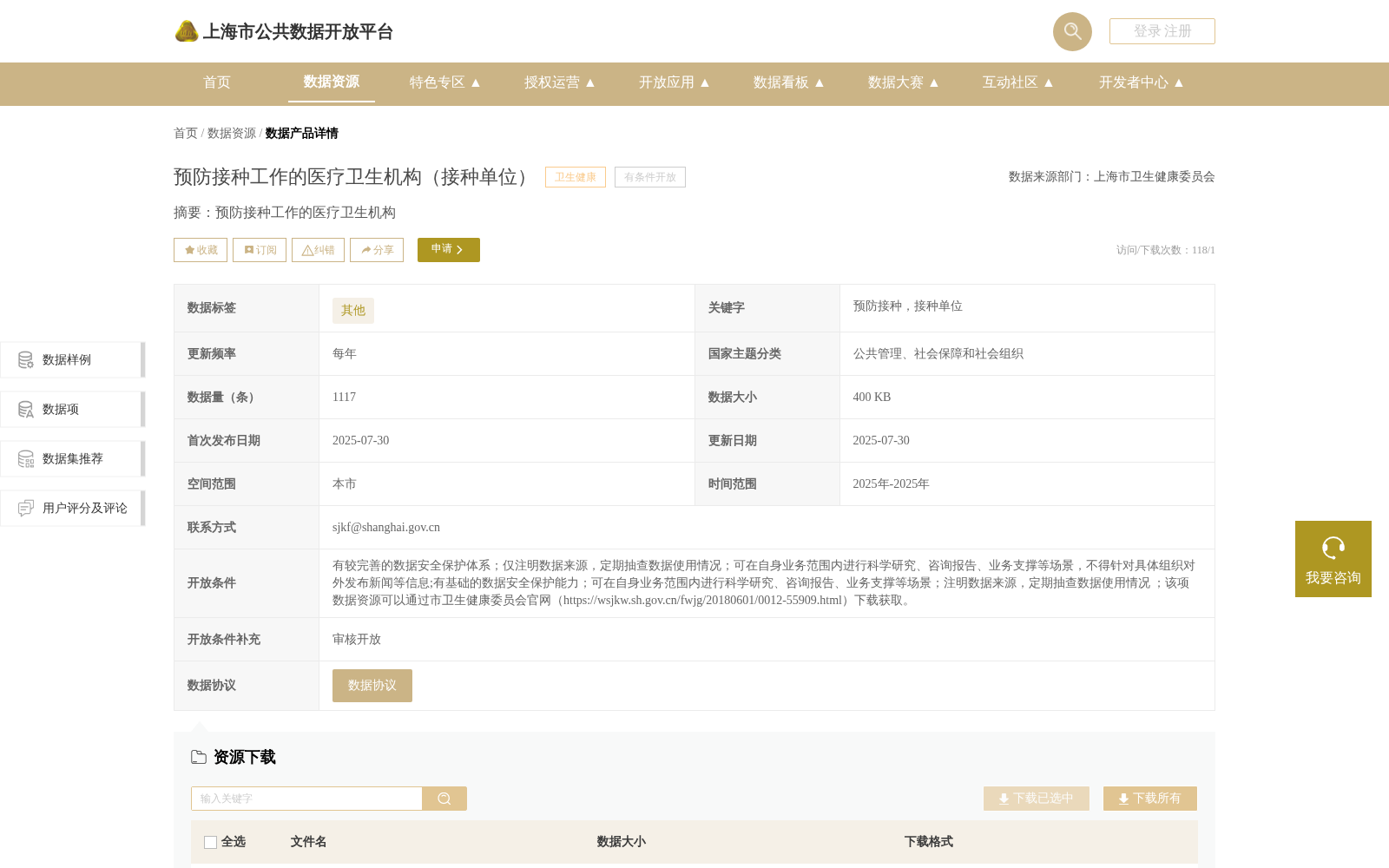Expand the 开放应用 menu
Screen dimensions: 1389x868
tap(674, 82)
